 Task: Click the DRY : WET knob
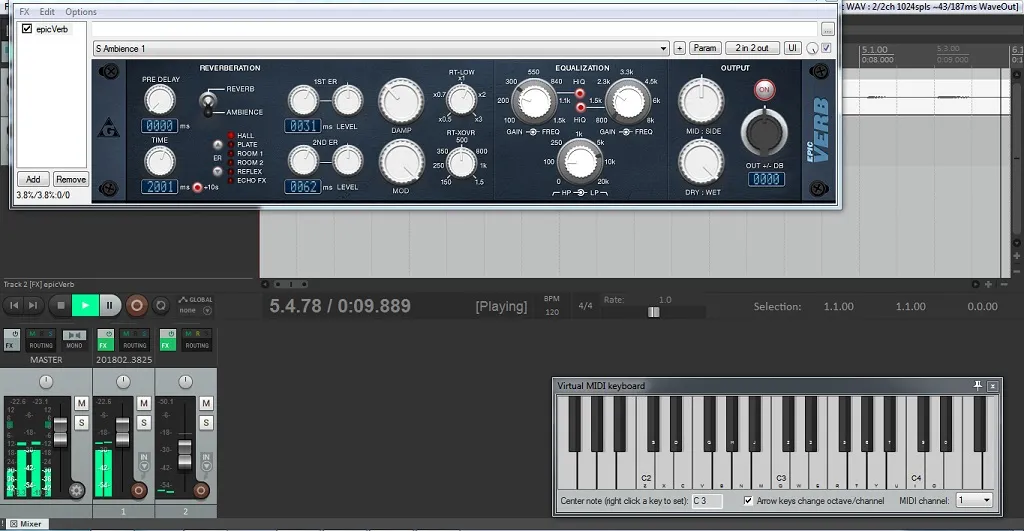[701, 162]
